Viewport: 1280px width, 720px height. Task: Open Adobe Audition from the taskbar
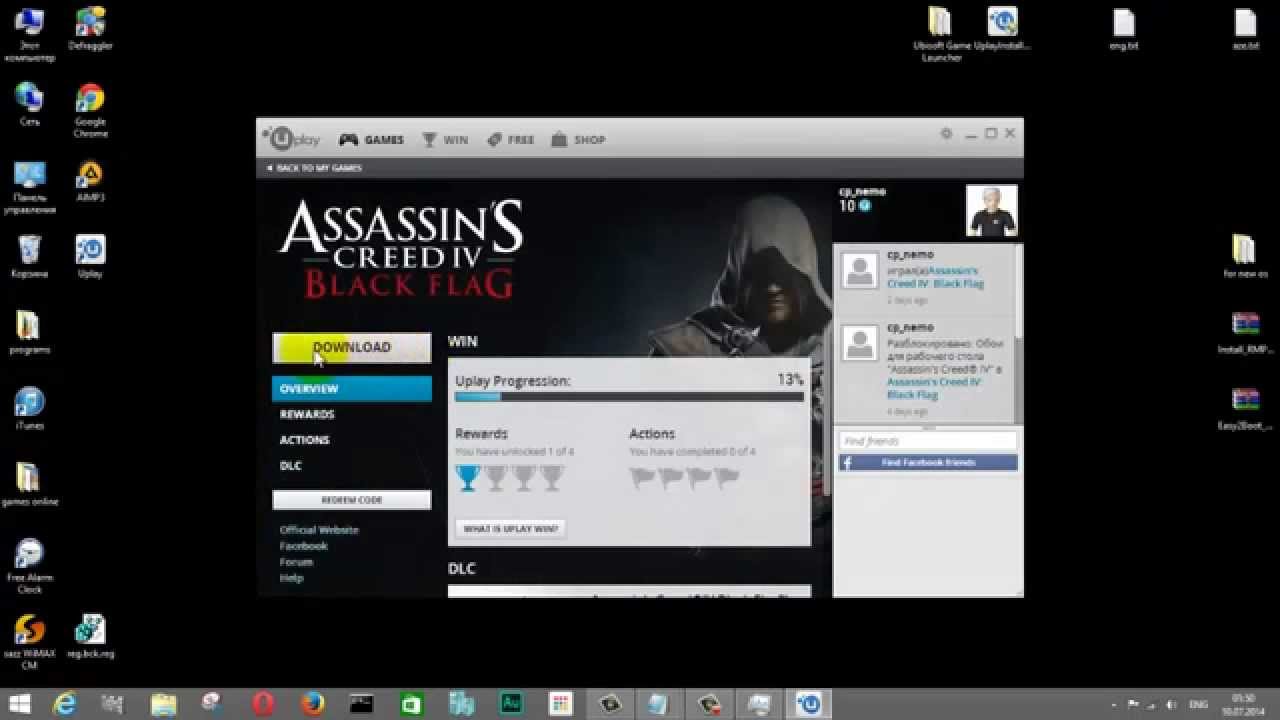511,704
